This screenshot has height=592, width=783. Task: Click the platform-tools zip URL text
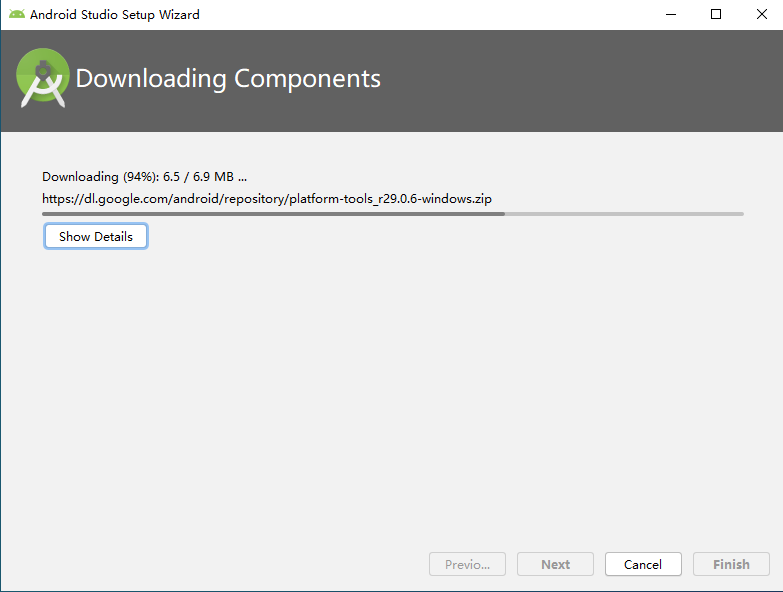click(267, 199)
